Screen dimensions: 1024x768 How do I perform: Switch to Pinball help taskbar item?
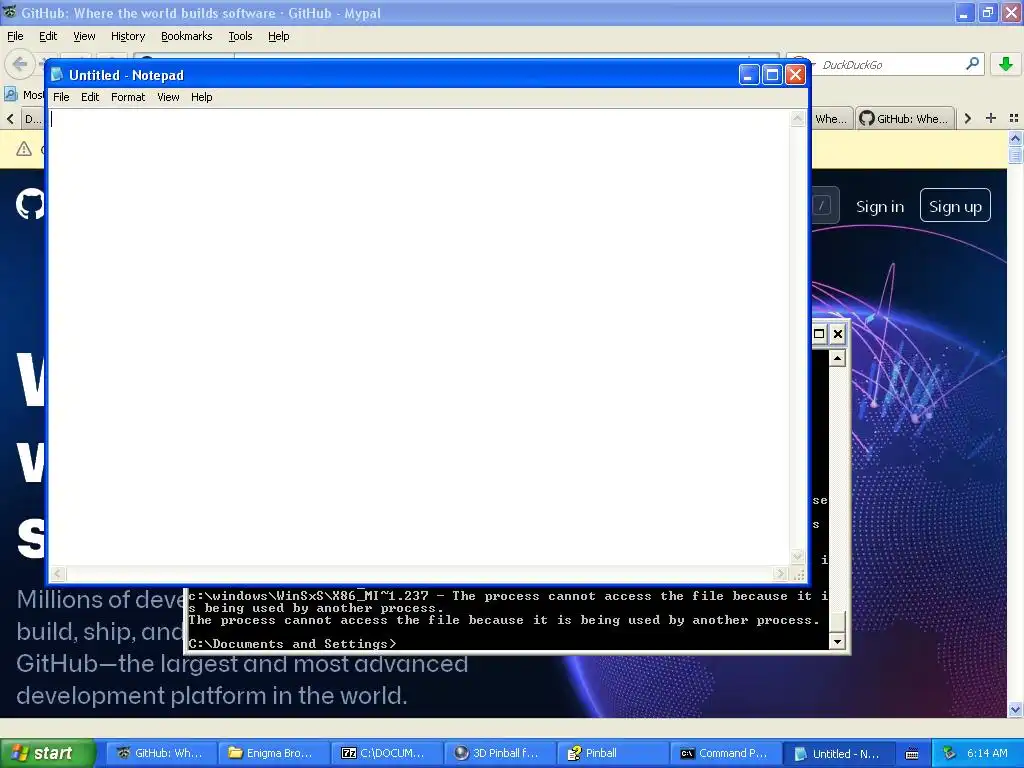(x=611, y=753)
